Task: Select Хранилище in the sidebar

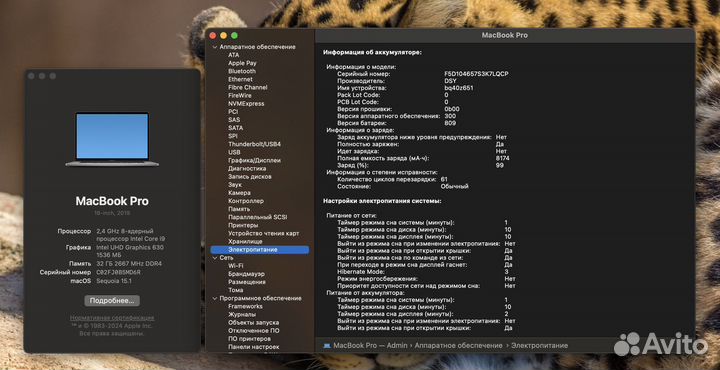Action: [245, 241]
